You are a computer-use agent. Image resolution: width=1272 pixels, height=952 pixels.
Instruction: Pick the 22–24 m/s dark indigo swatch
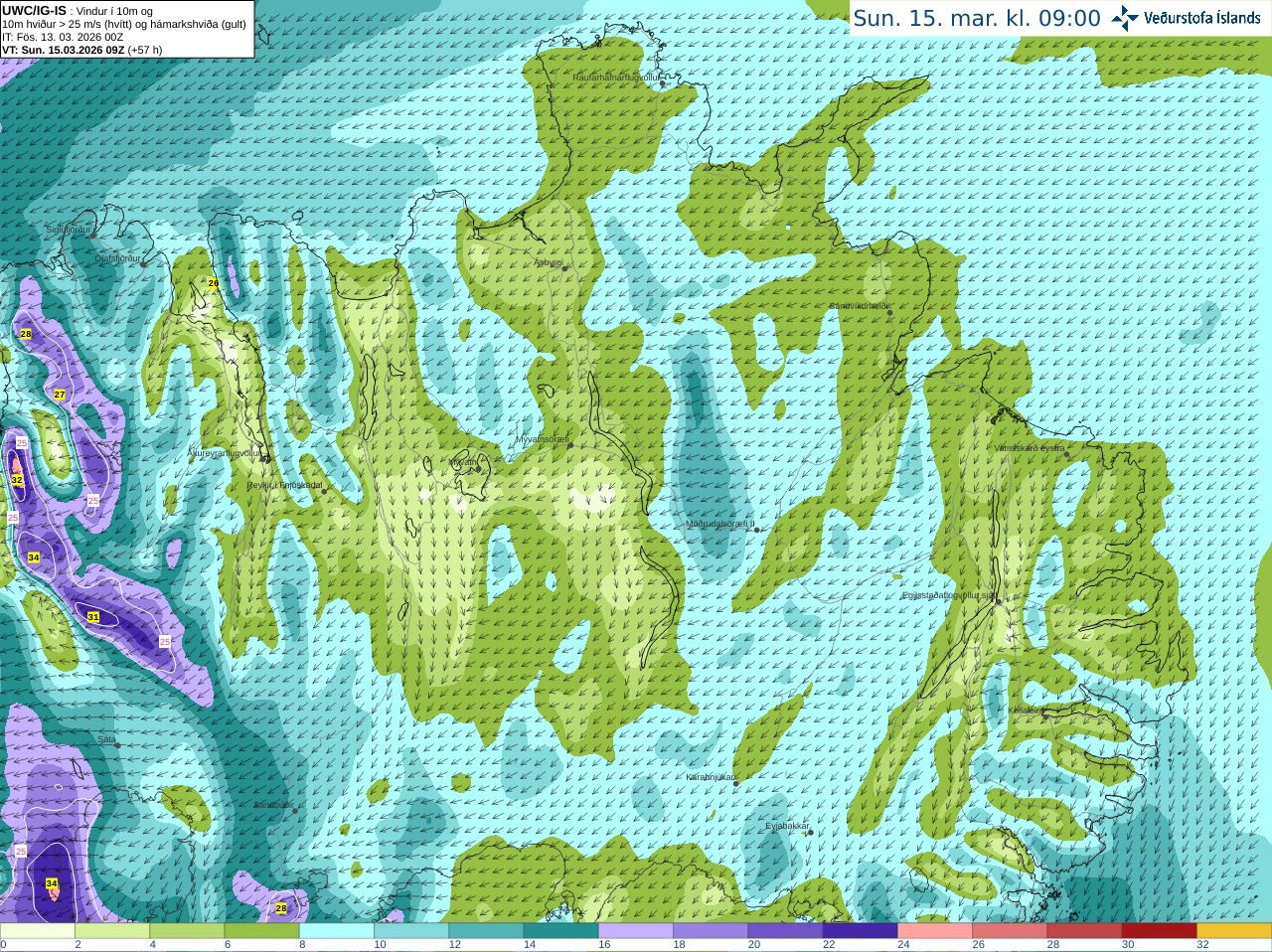click(x=861, y=931)
